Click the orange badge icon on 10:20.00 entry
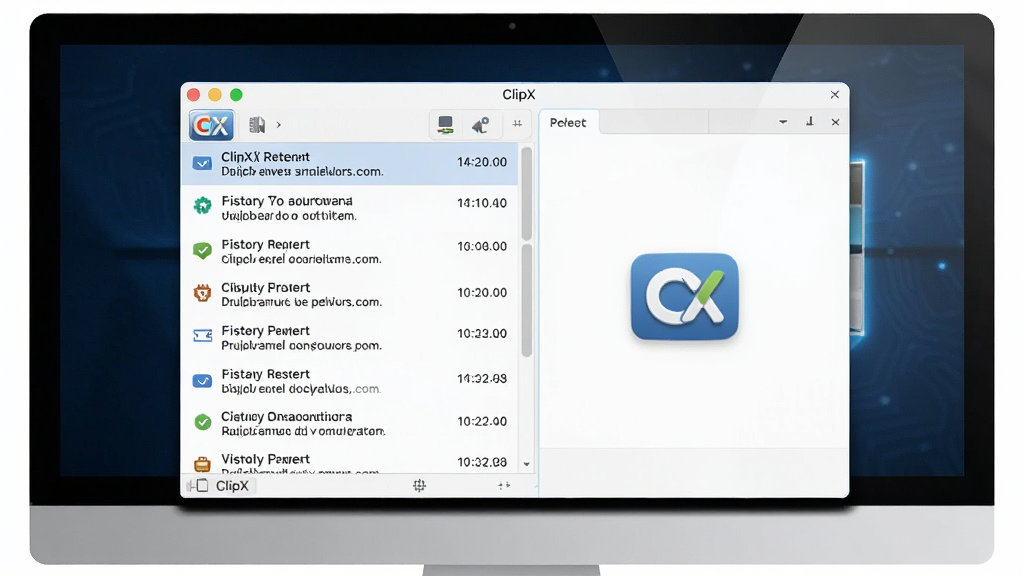1024x576 pixels. click(x=202, y=293)
